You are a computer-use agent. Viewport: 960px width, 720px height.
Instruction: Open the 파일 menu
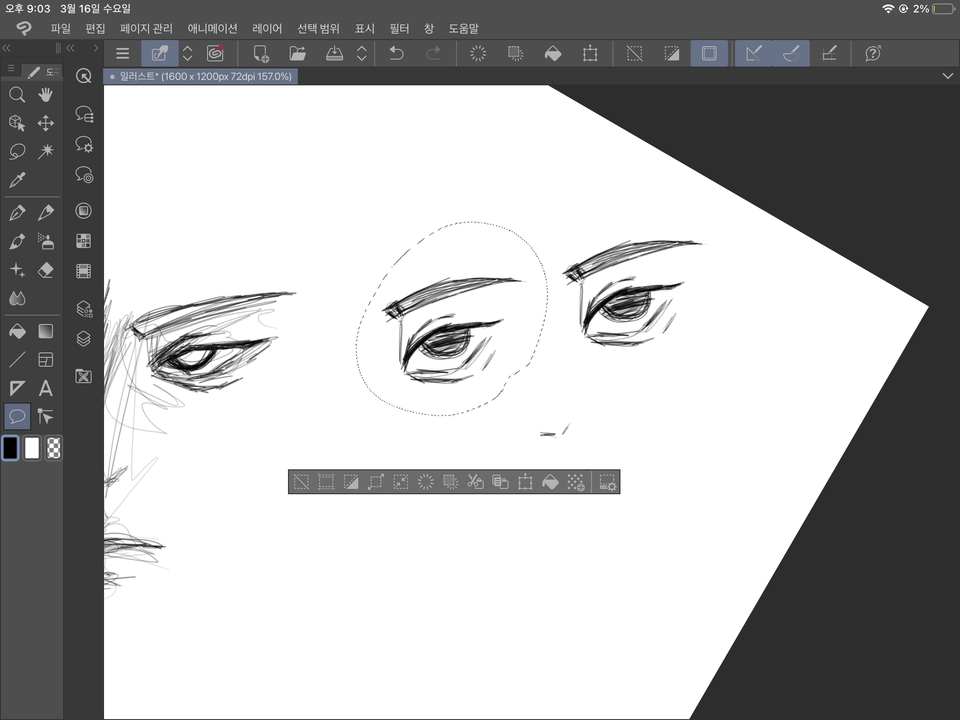[60, 29]
